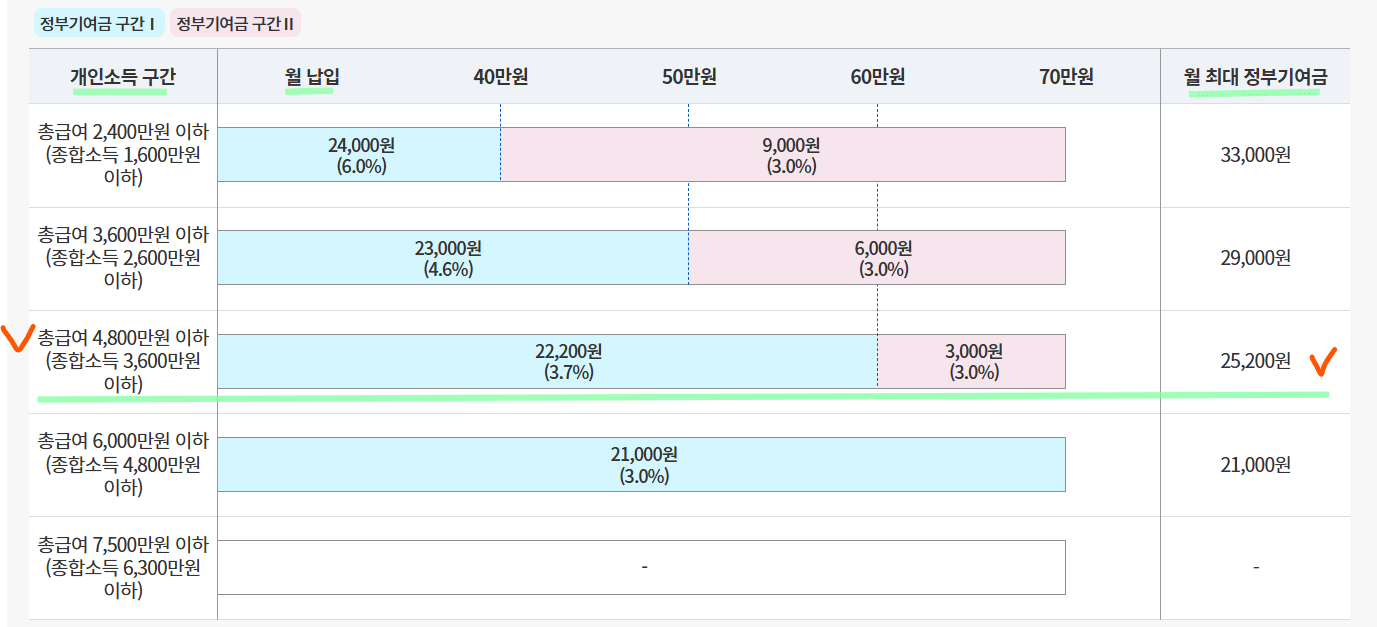The height and width of the screenshot is (627, 1377).
Task: Click the 21,000원 (3.0%) blue bar
Action: point(642,464)
